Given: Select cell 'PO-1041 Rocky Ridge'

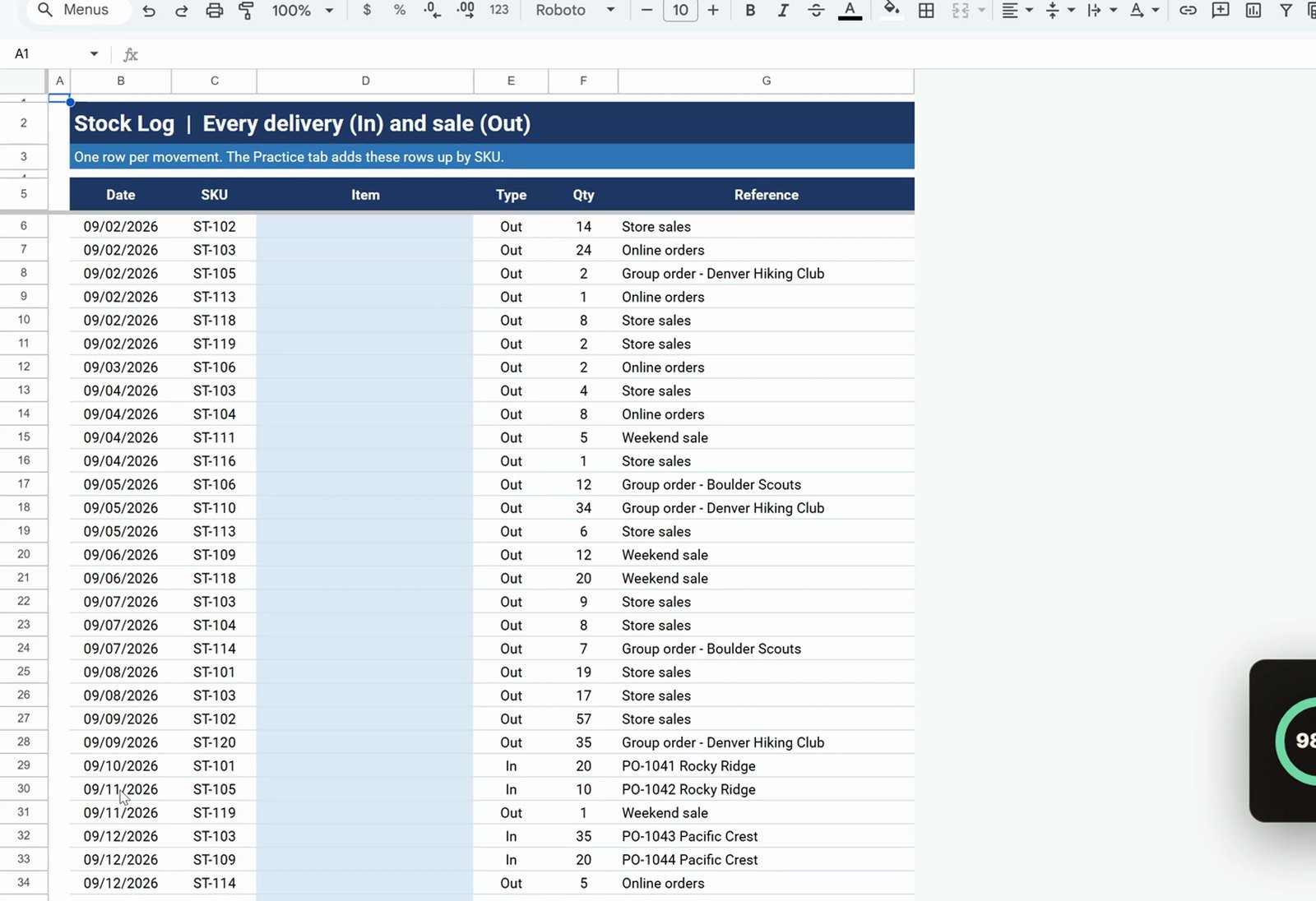Looking at the screenshot, I should coord(766,766).
